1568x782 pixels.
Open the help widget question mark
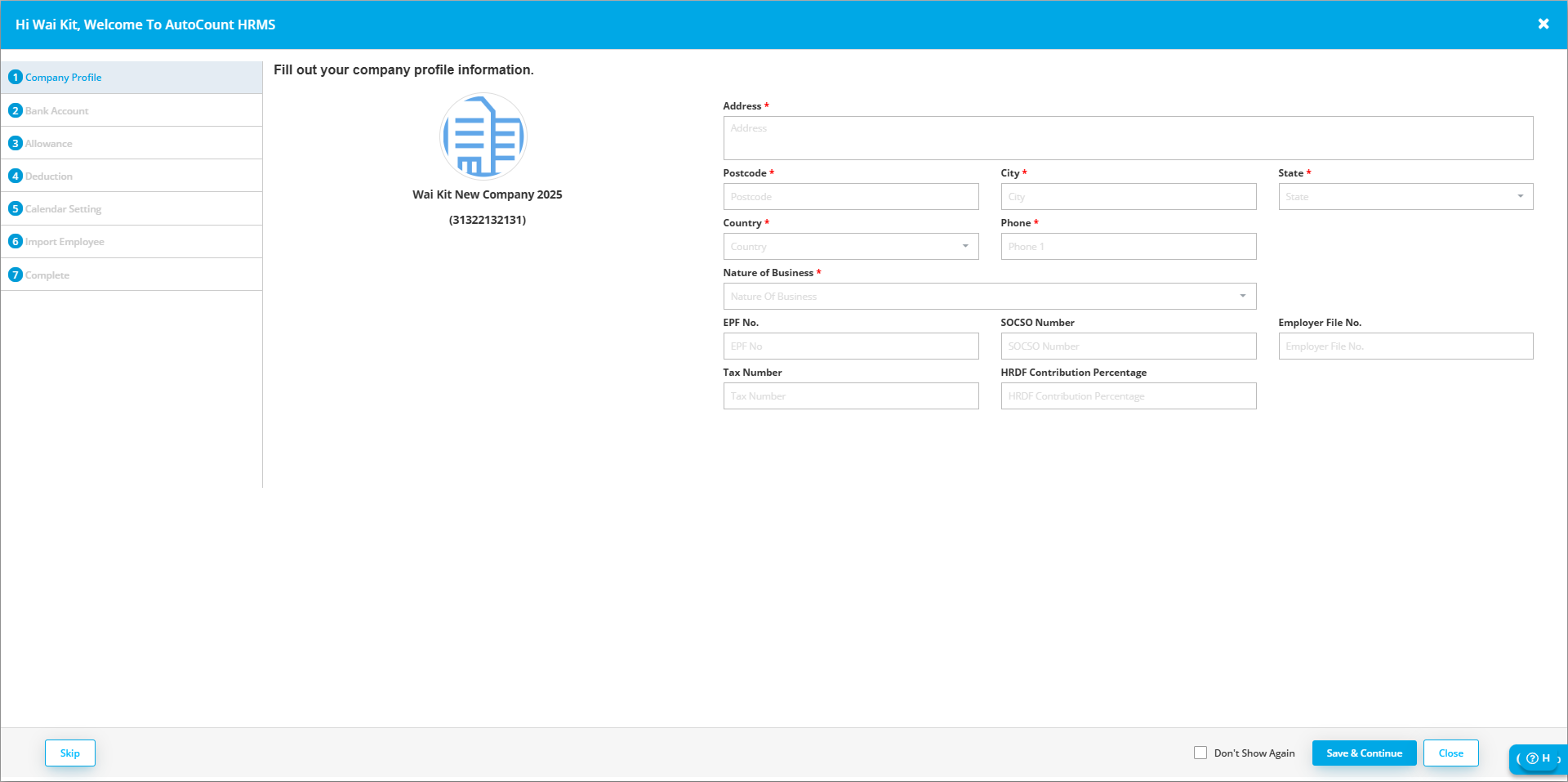(1532, 758)
